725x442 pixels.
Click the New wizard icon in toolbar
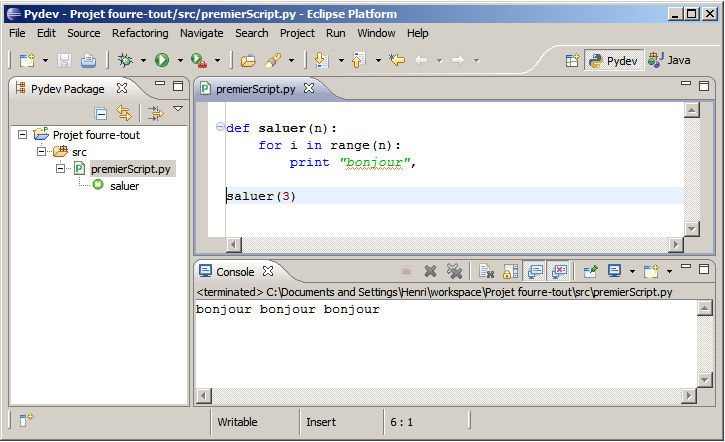click(x=27, y=60)
